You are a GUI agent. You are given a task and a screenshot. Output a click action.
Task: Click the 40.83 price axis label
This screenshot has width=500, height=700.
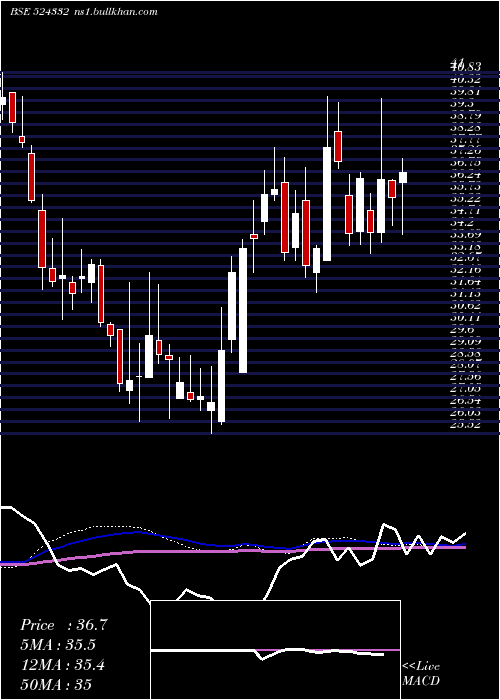click(466, 67)
